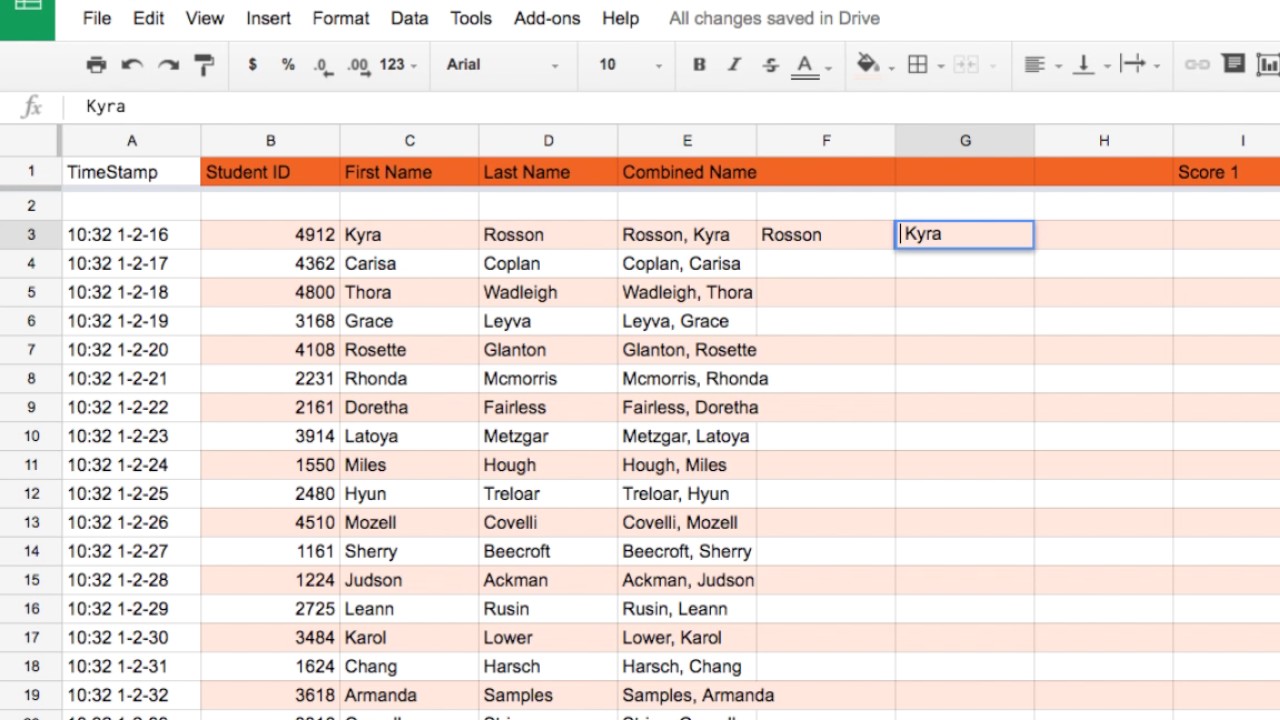Open the font size 10 dropdown
1280x720 pixels.
click(630, 65)
